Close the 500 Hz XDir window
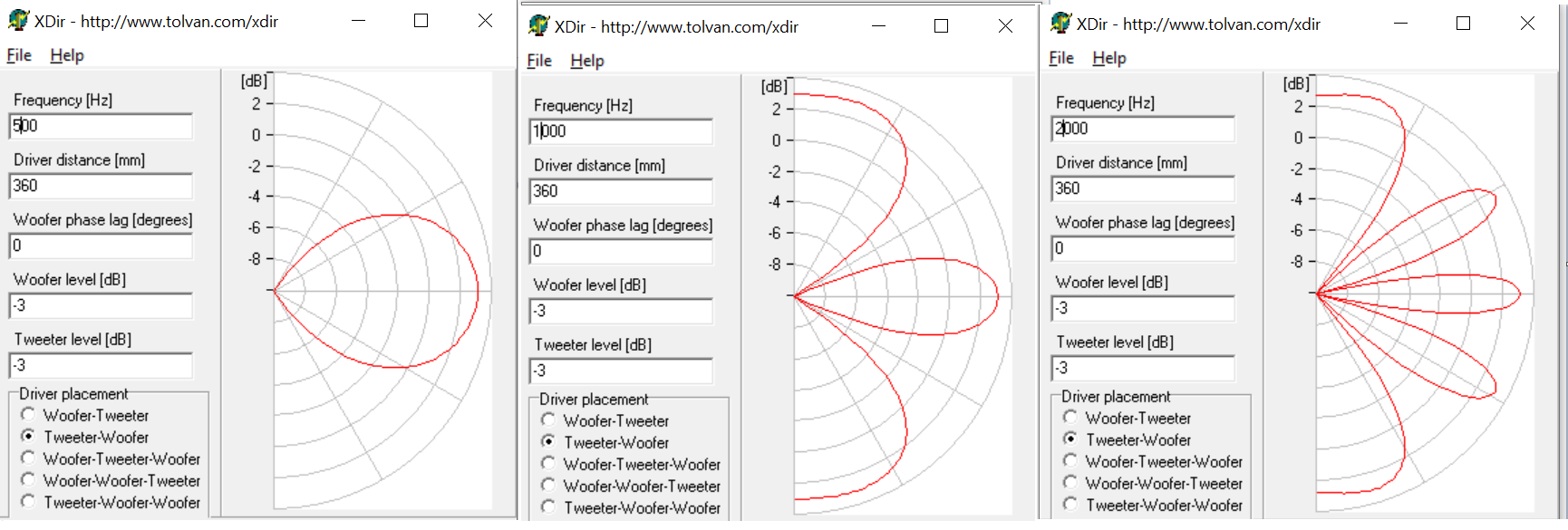 tap(485, 20)
